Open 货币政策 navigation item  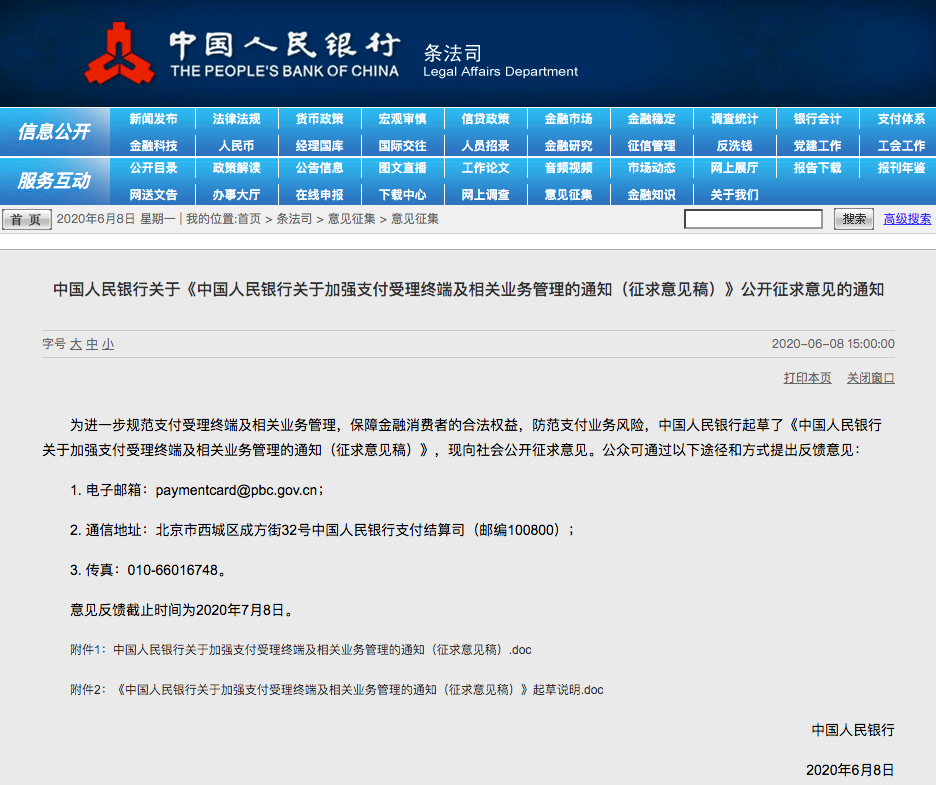[x=319, y=119]
